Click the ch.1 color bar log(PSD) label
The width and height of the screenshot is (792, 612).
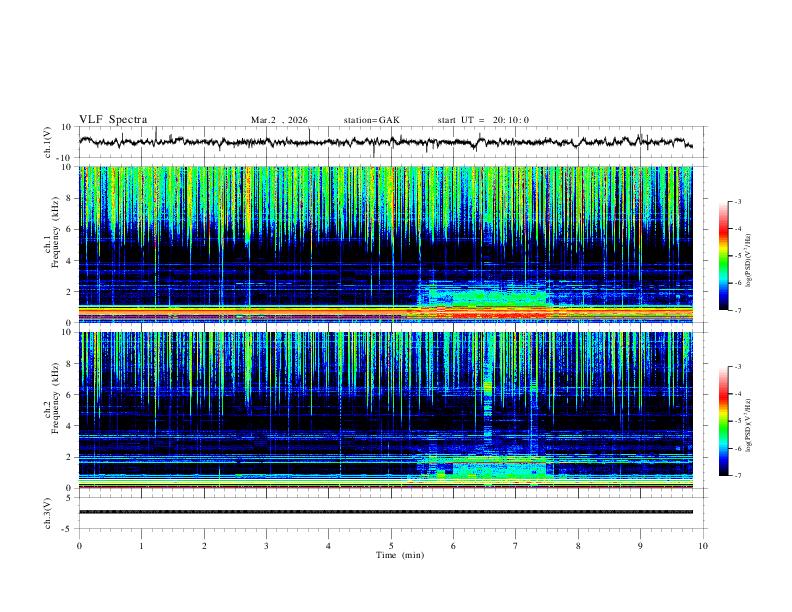tap(749, 260)
